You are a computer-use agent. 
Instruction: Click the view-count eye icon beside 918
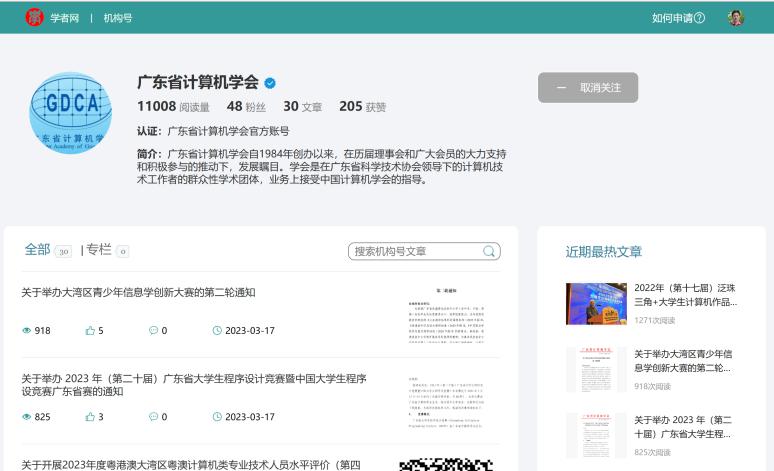click(27, 330)
